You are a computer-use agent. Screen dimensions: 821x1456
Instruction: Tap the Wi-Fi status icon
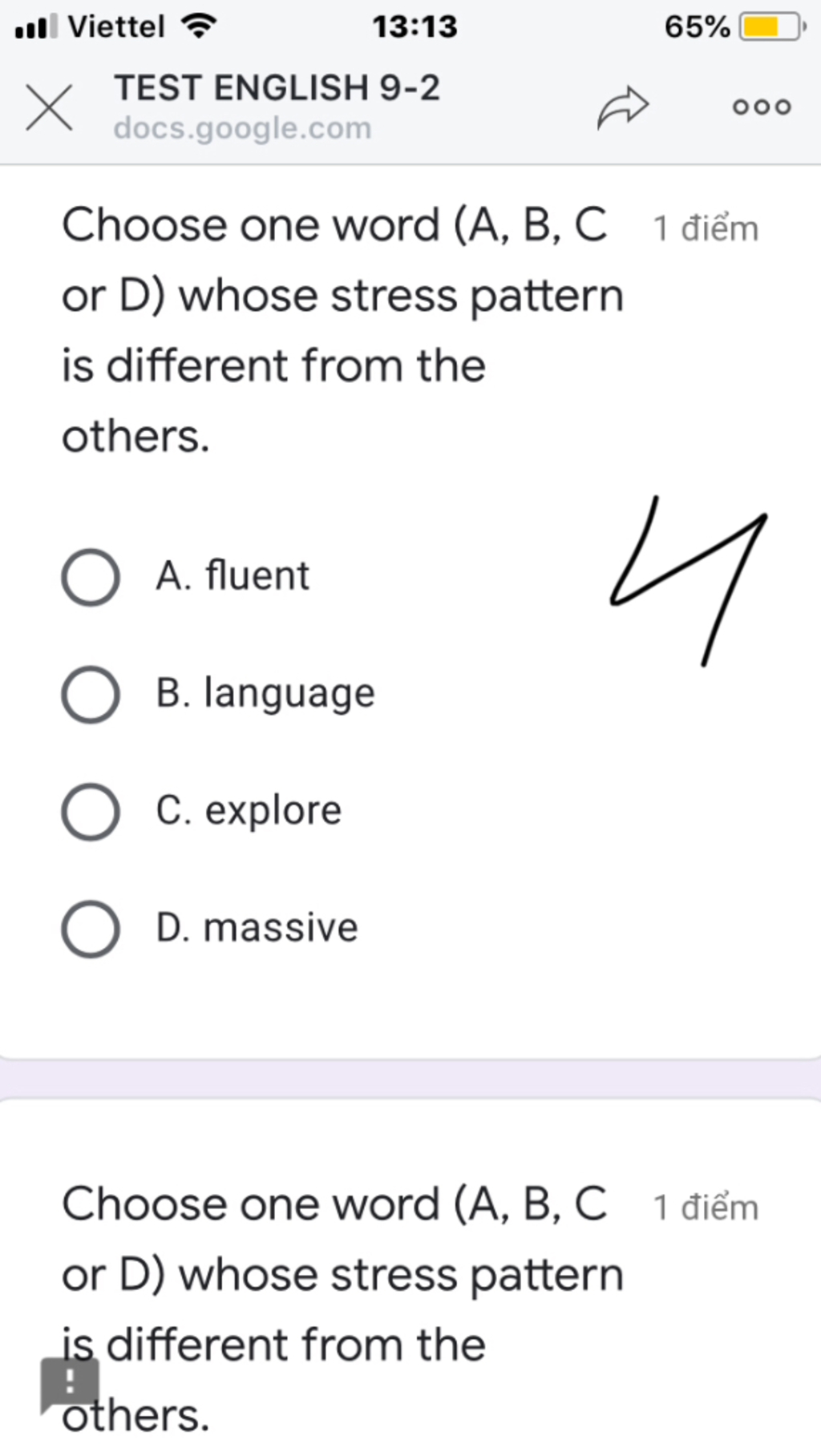pyautogui.click(x=199, y=27)
